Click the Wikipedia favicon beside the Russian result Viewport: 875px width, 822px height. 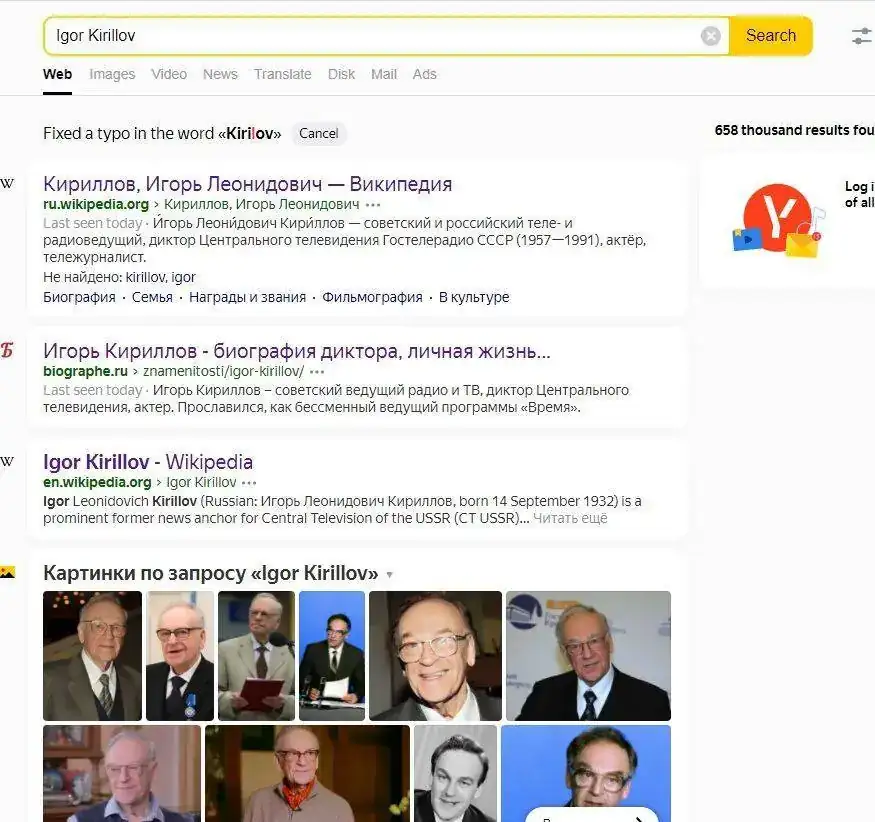pos(7,184)
